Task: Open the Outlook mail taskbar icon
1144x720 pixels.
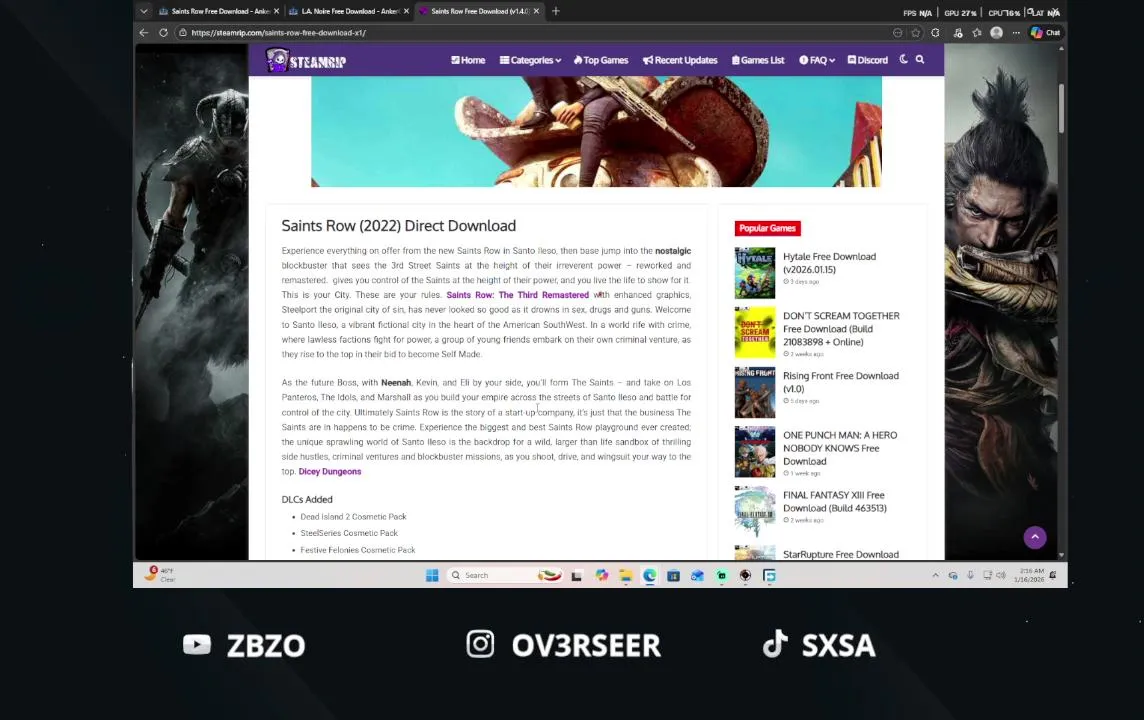Action: click(697, 576)
